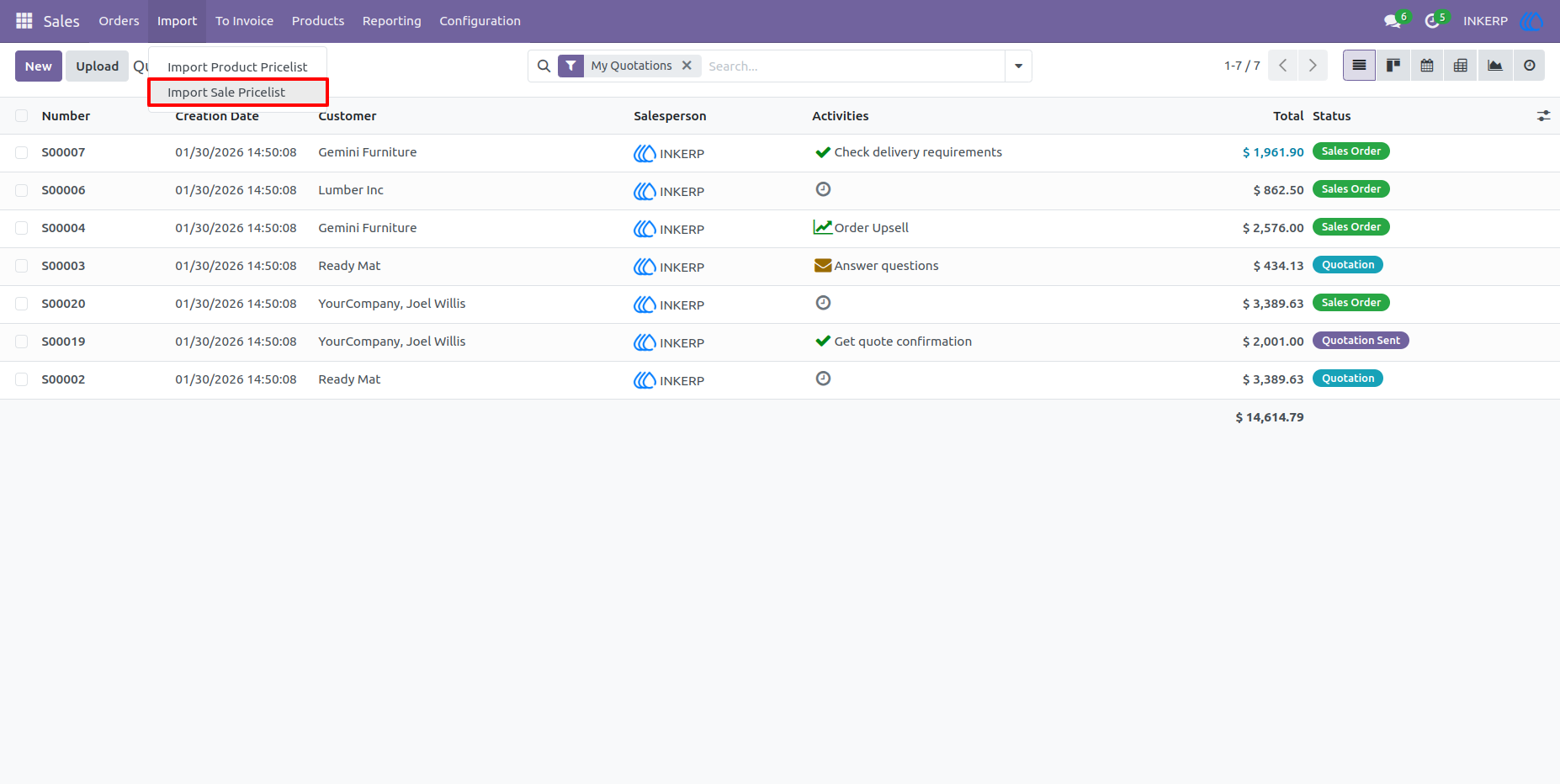This screenshot has height=784, width=1560.
Task: Switch to pivot table view
Action: (x=1461, y=66)
